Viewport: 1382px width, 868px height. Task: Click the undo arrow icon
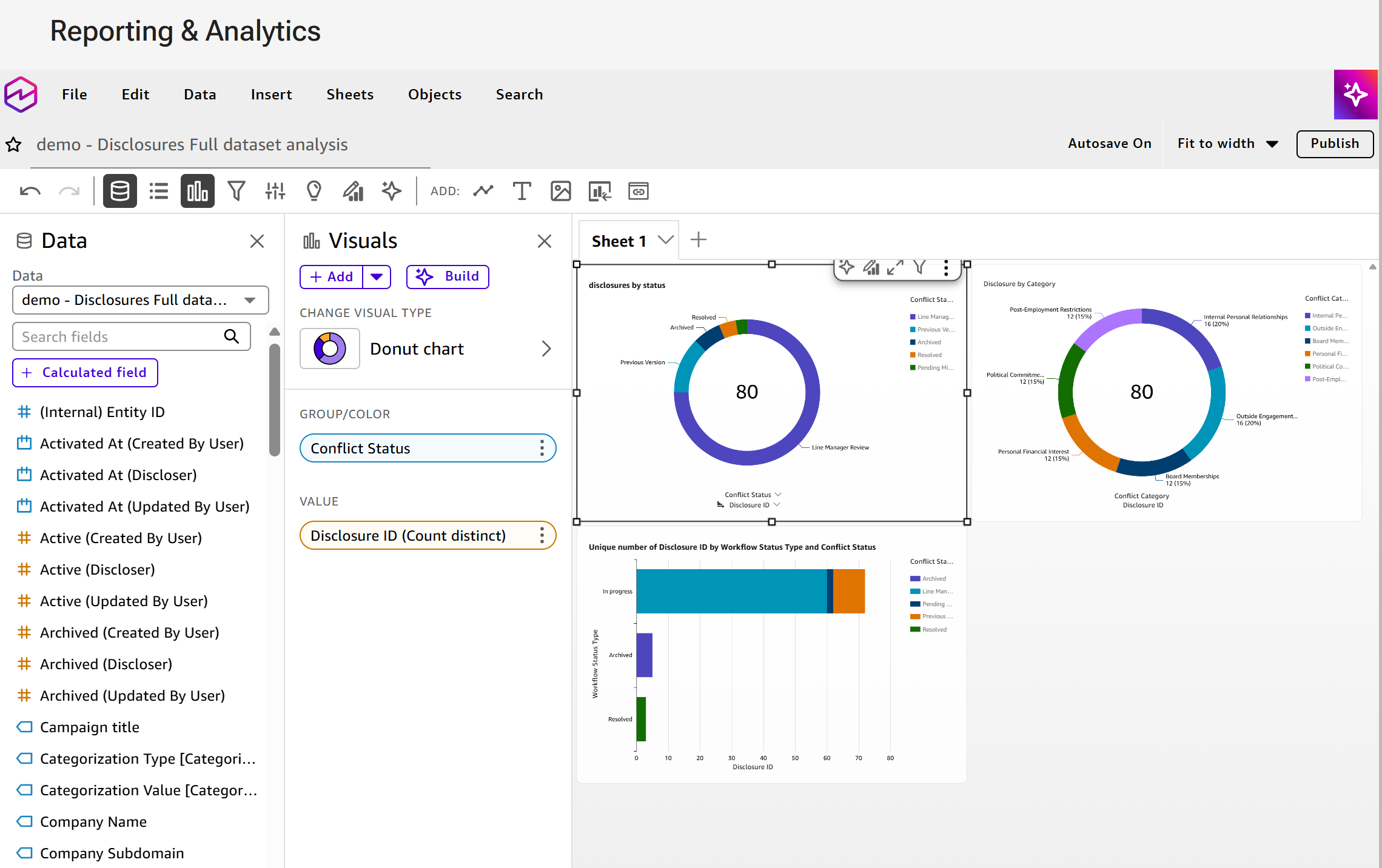coord(30,192)
